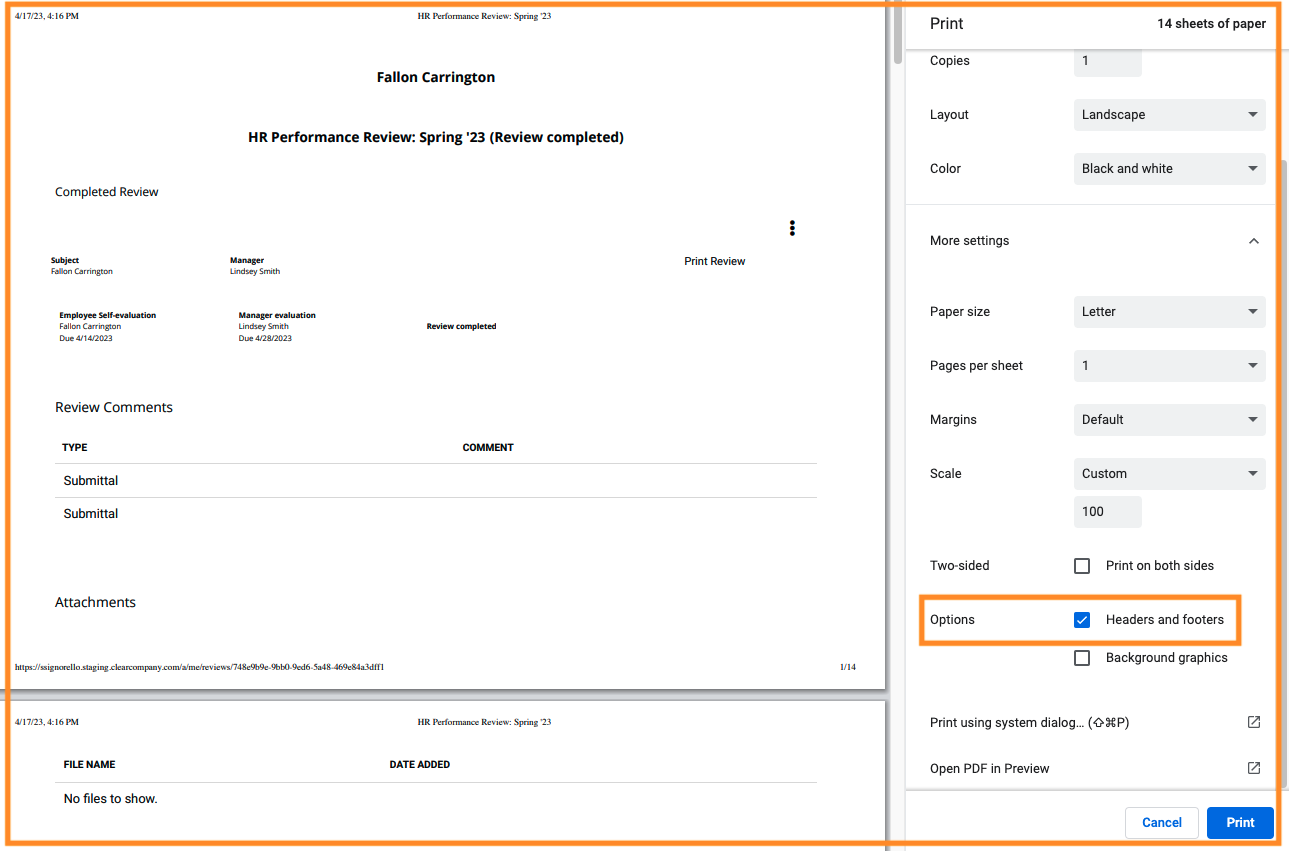The image size is (1289, 851).
Task: Click Due 4/14/2023 text
Action: pyautogui.click(x=85, y=338)
